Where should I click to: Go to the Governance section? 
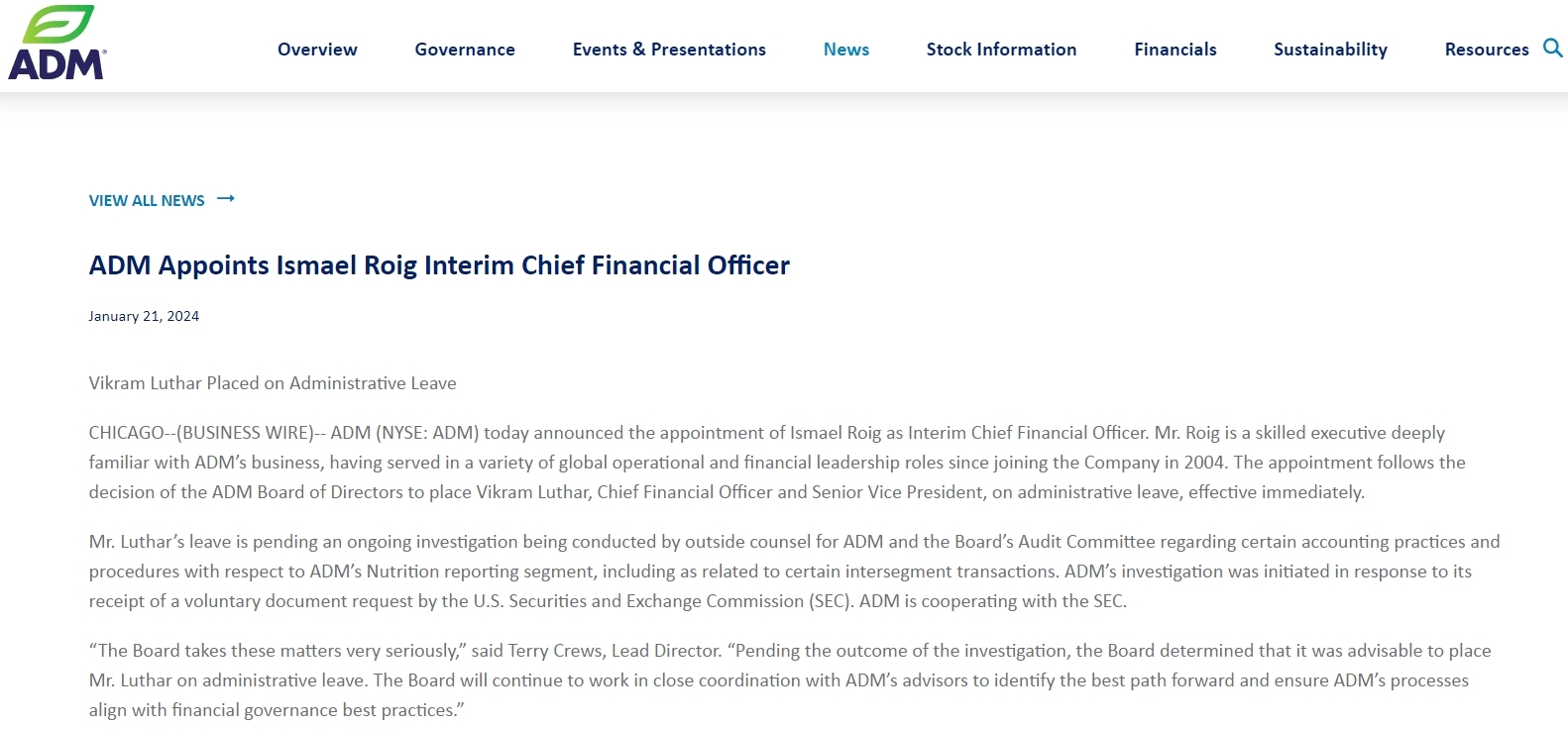coord(465,50)
